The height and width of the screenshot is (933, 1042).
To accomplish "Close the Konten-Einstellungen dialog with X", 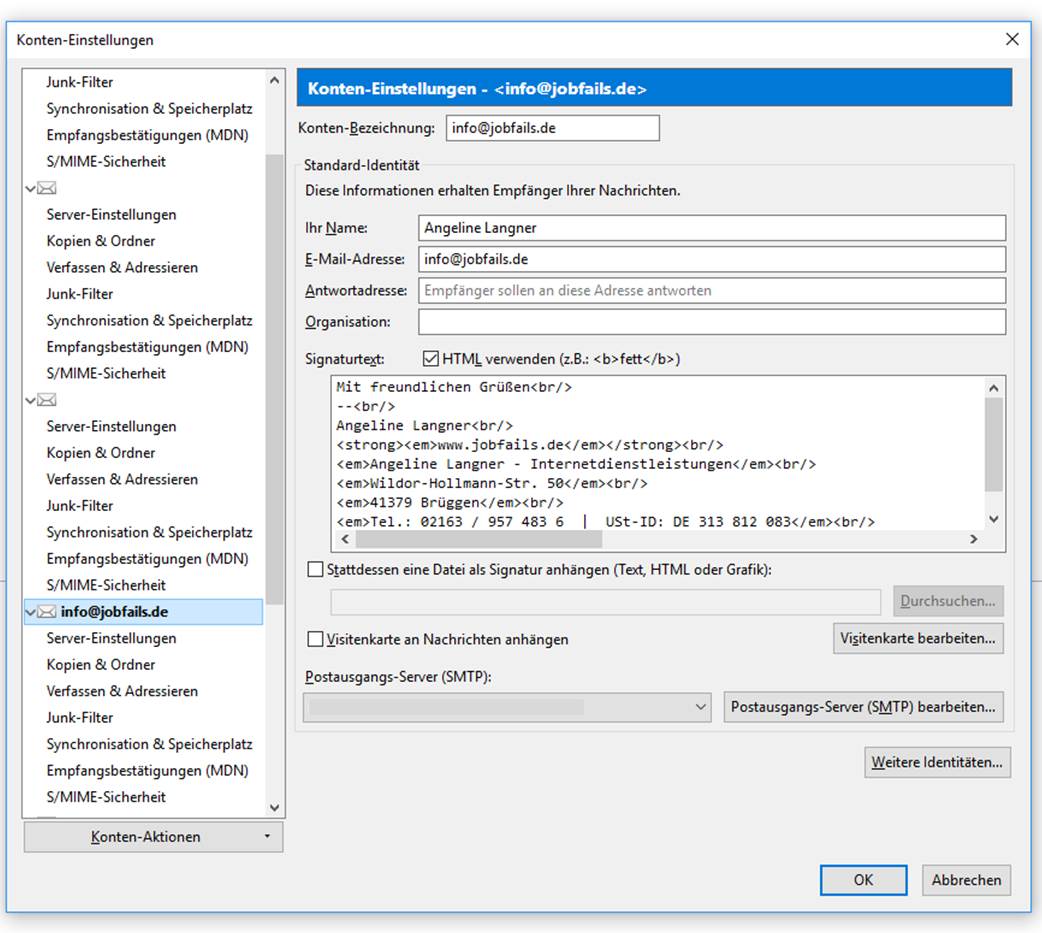I will click(x=1012, y=39).
